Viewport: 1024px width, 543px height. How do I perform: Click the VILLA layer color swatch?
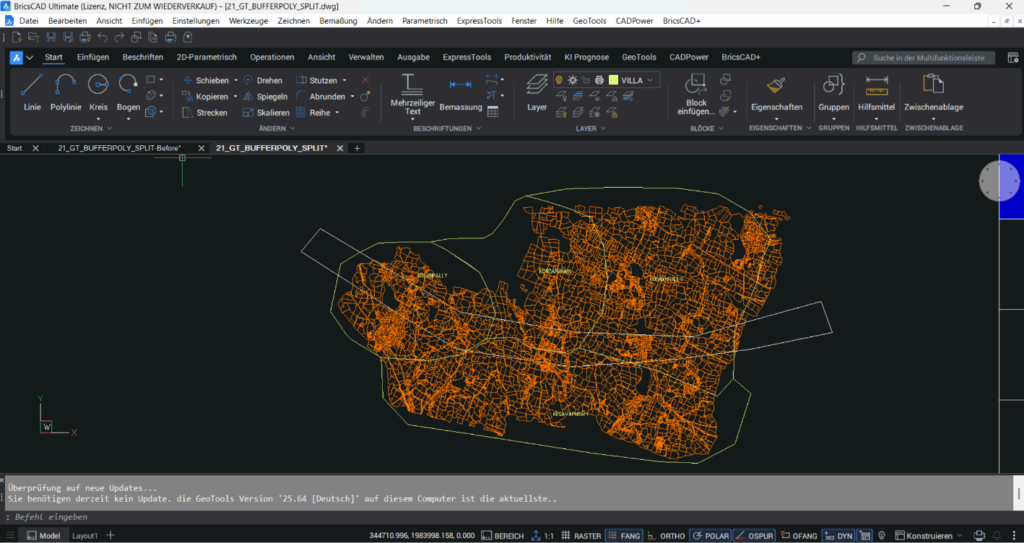tap(613, 80)
